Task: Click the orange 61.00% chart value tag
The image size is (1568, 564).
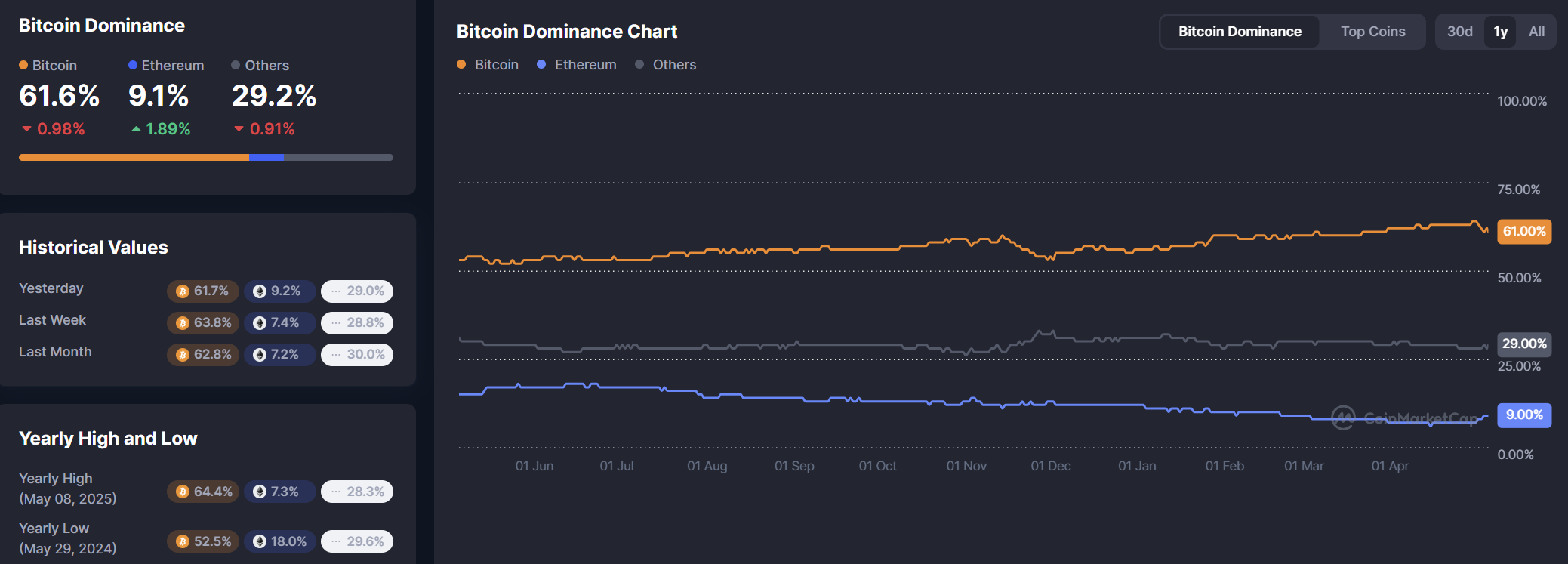Action: click(1524, 231)
